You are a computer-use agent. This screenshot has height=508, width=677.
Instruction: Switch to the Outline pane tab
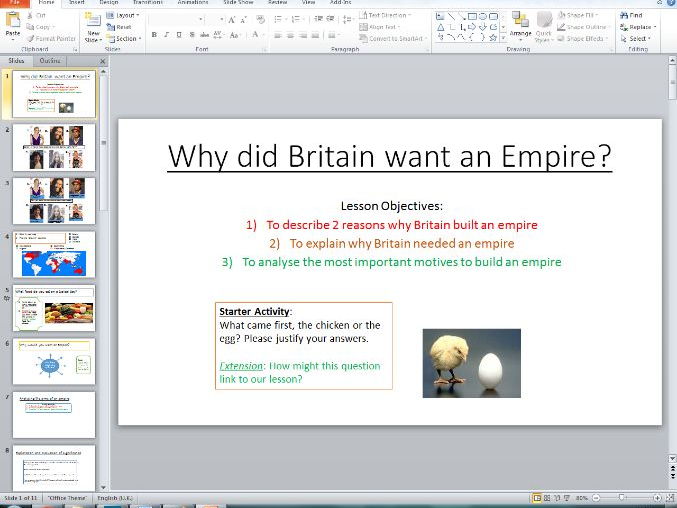coord(50,61)
